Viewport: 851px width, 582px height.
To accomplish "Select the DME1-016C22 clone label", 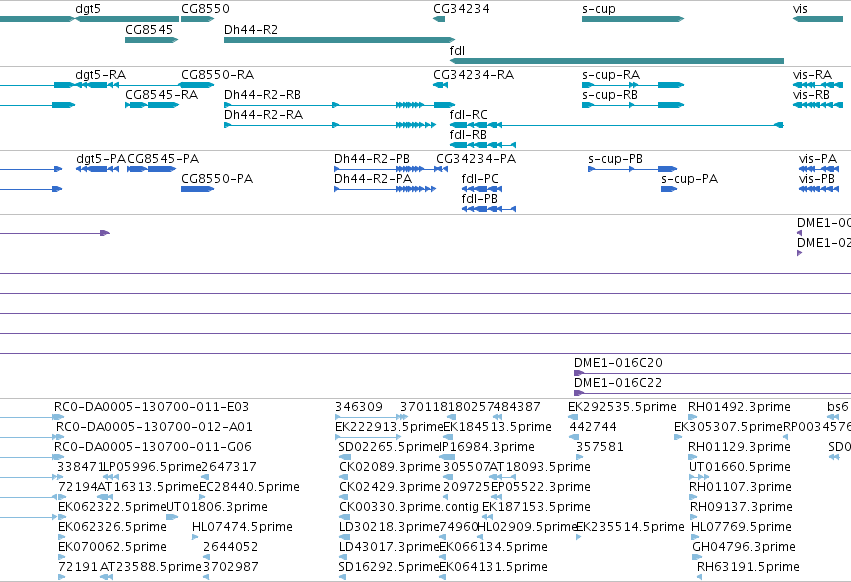I will pyautogui.click(x=618, y=383).
